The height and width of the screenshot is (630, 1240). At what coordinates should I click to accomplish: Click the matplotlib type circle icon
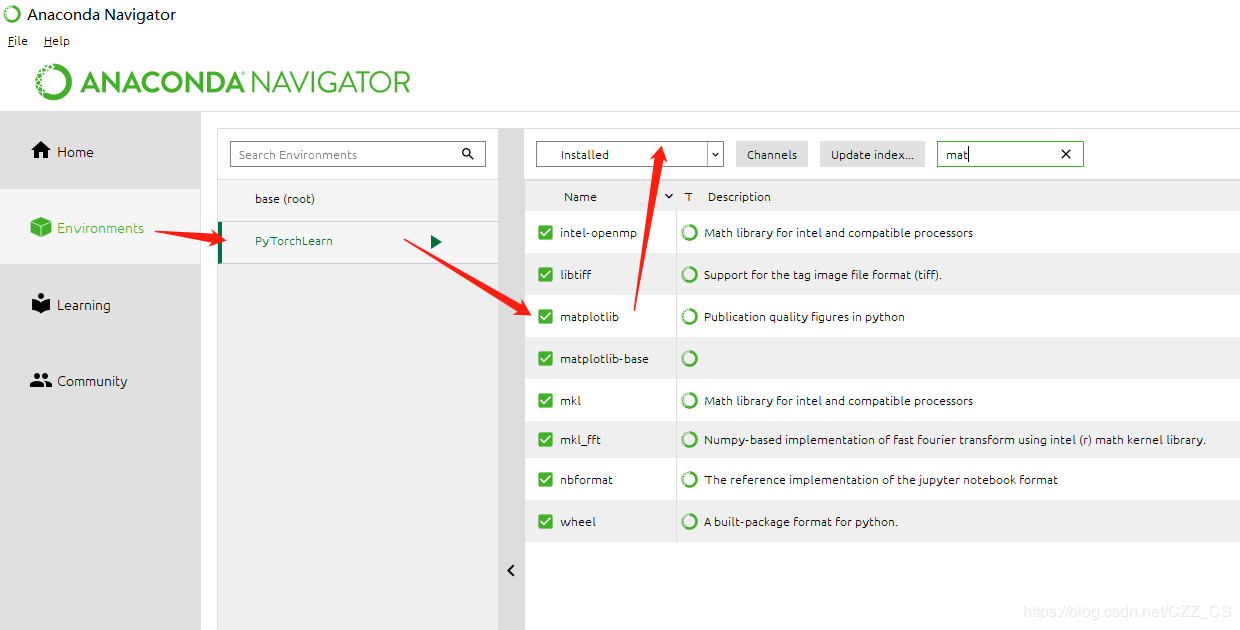689,316
